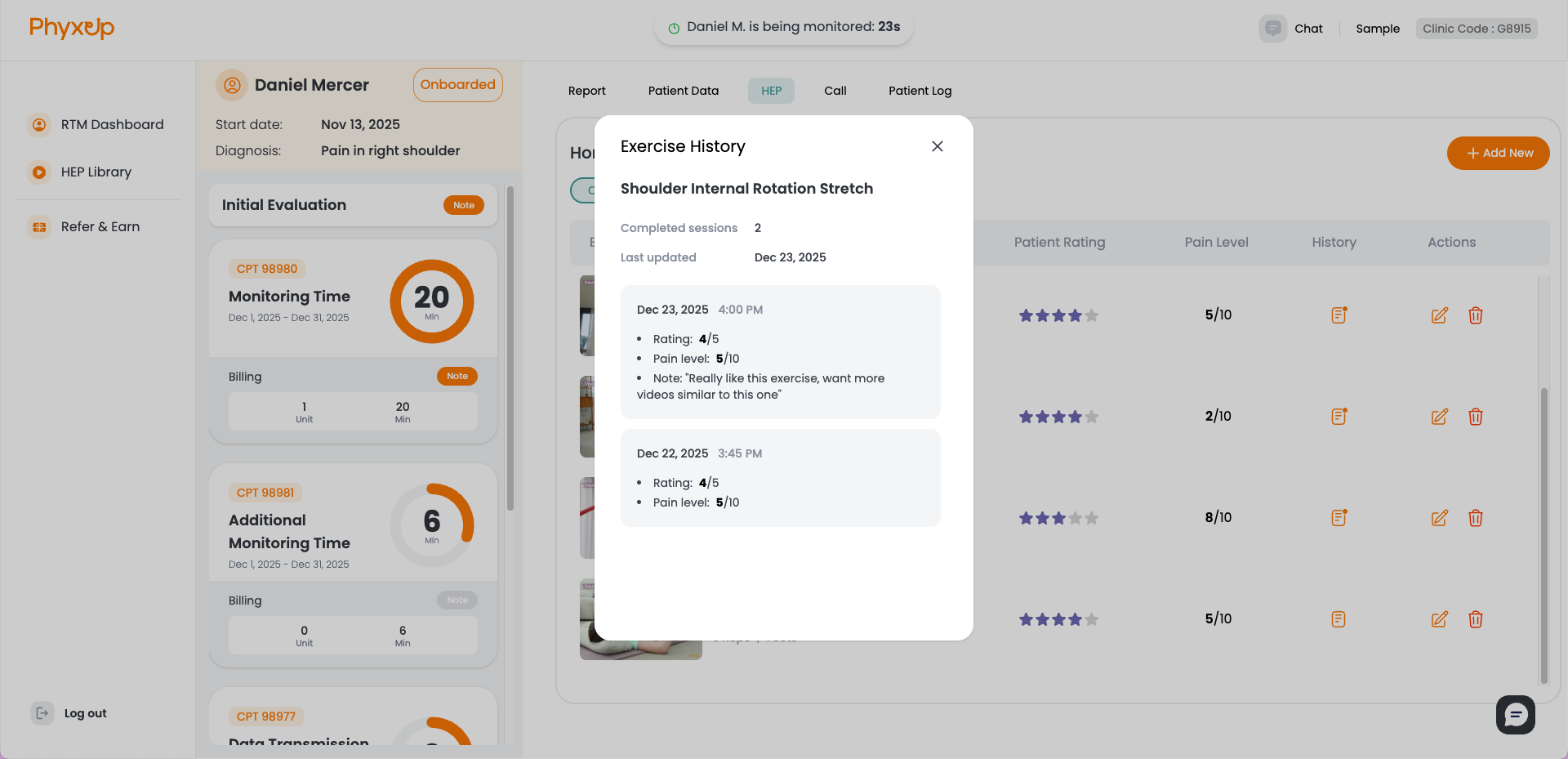Open the RTM Dashboard from the sidebar icon
Screen dimensions: 1568x759
[39, 124]
